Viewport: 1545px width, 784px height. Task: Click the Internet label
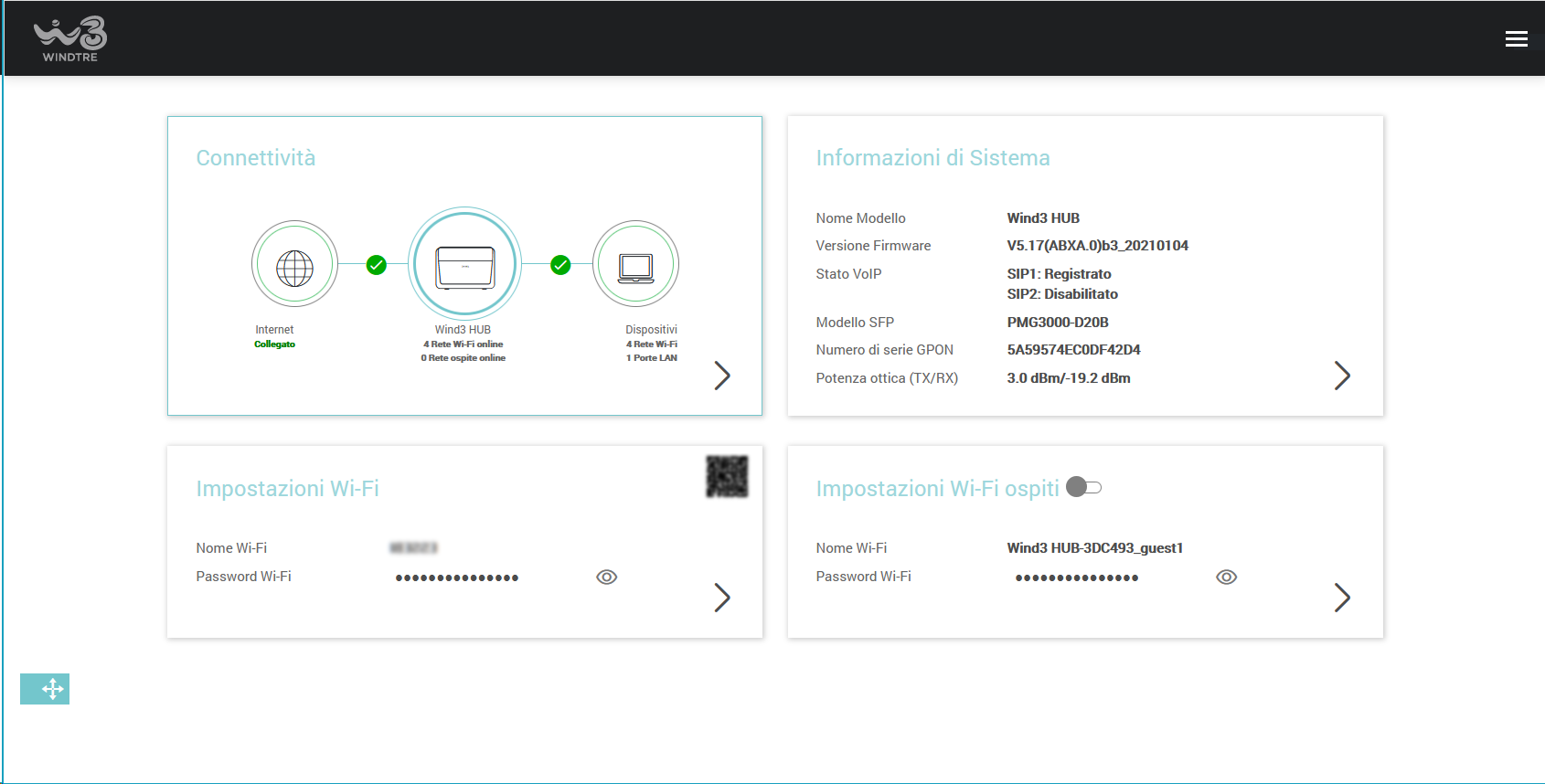pos(274,330)
